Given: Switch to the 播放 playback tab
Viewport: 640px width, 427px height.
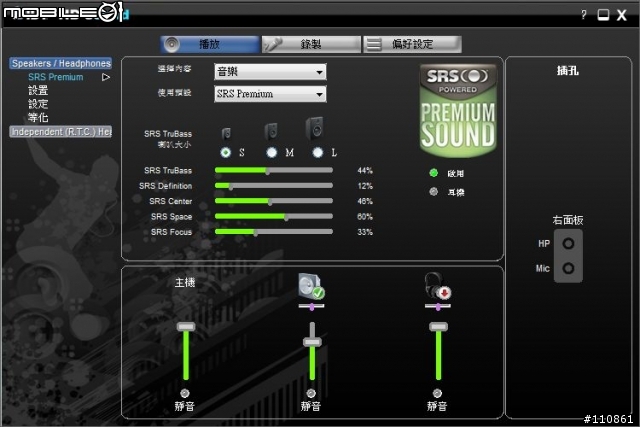Looking at the screenshot, I should click(x=210, y=44).
